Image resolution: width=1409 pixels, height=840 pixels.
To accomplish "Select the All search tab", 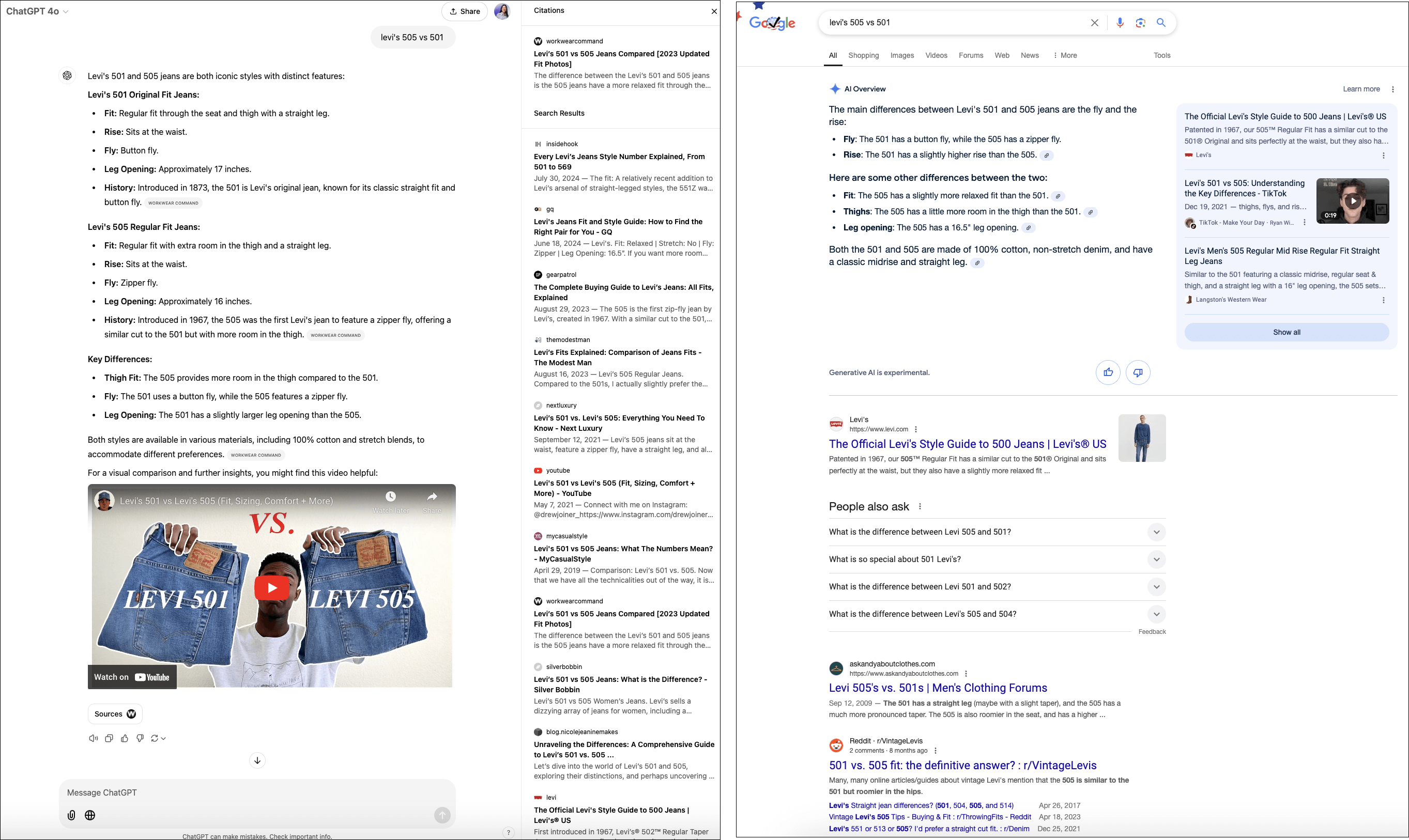I will coord(833,55).
